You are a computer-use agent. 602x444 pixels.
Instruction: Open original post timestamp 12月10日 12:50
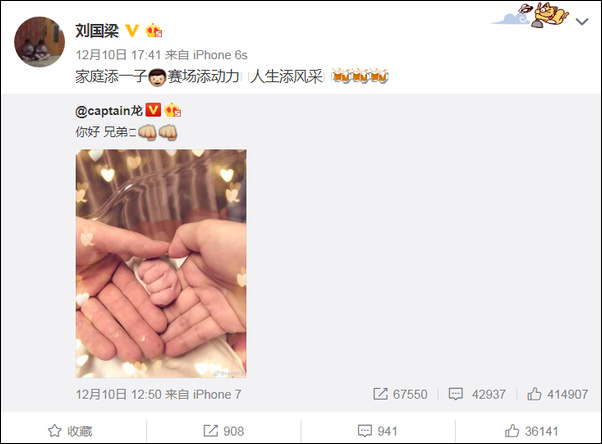(118, 394)
